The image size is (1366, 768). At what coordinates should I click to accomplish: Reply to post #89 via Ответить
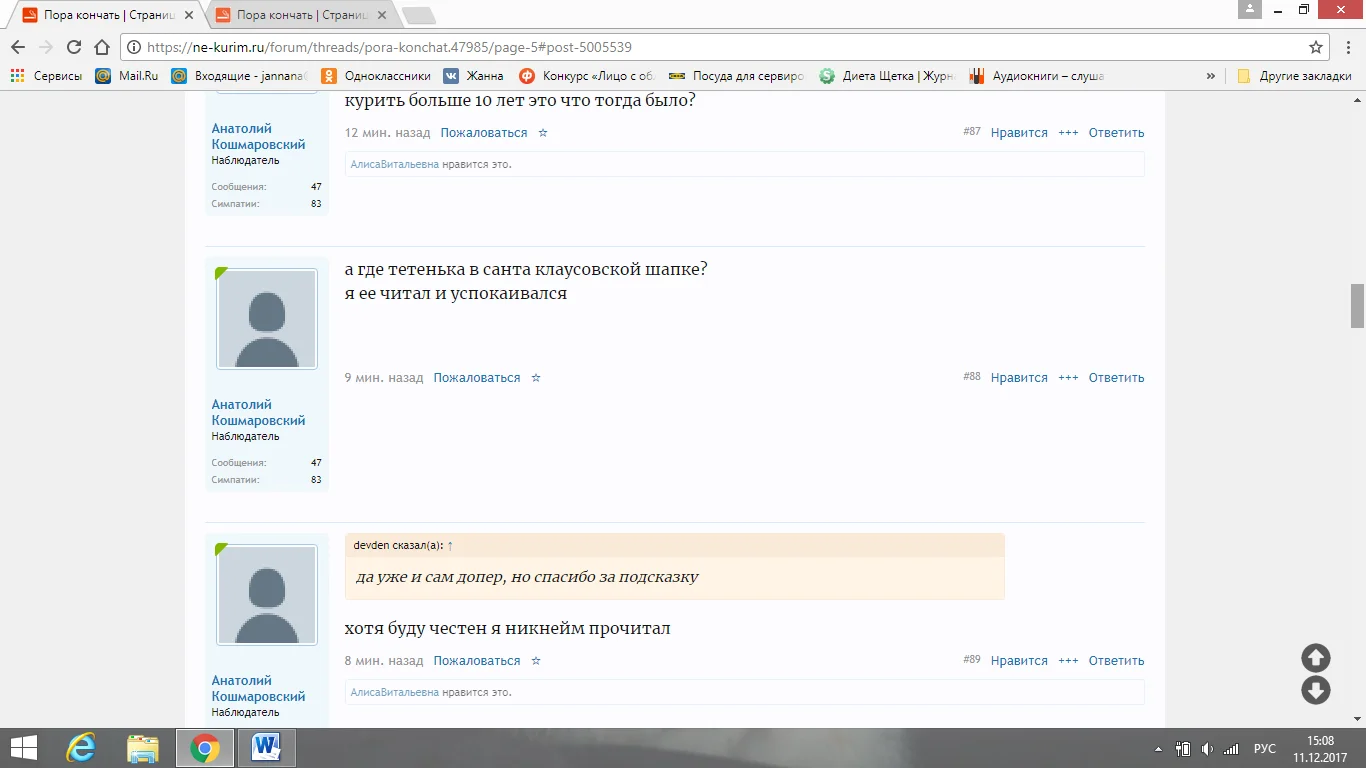1116,661
